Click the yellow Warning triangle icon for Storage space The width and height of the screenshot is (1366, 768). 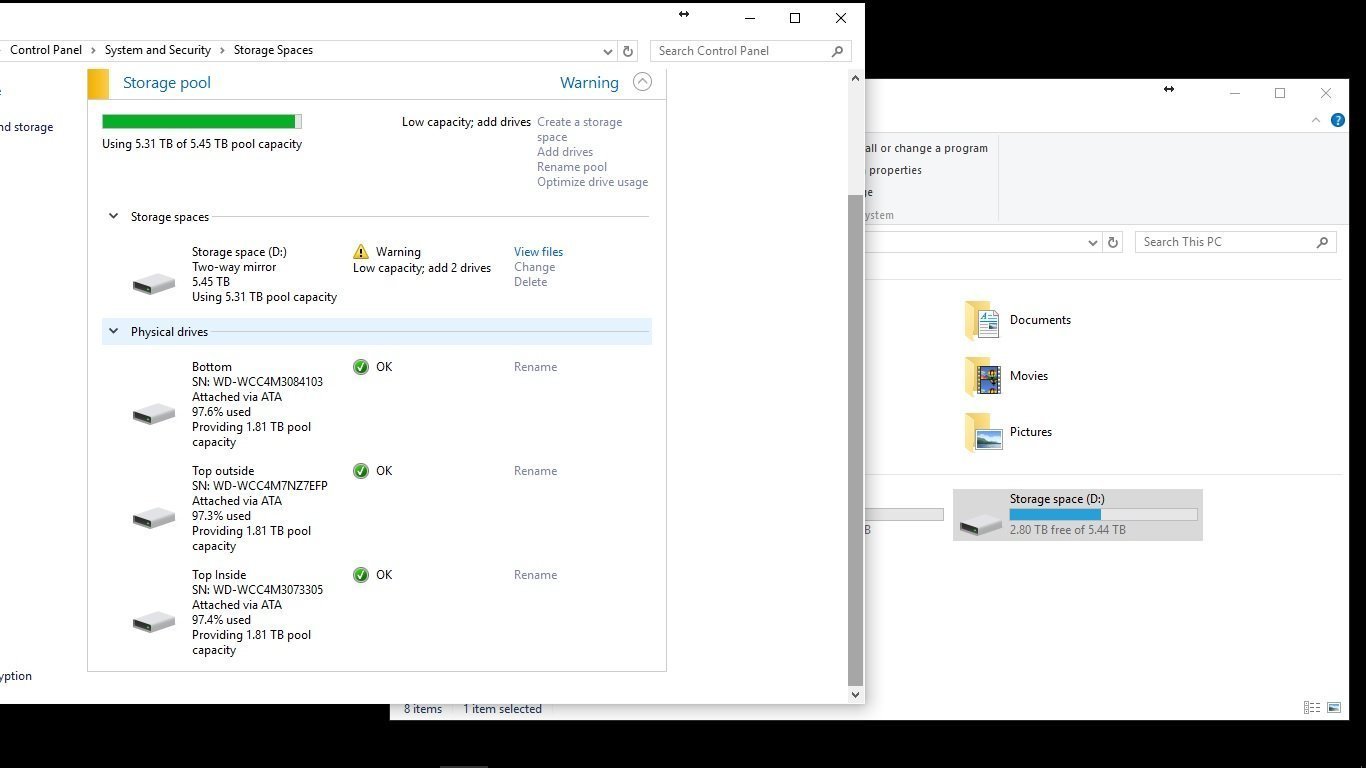point(361,252)
